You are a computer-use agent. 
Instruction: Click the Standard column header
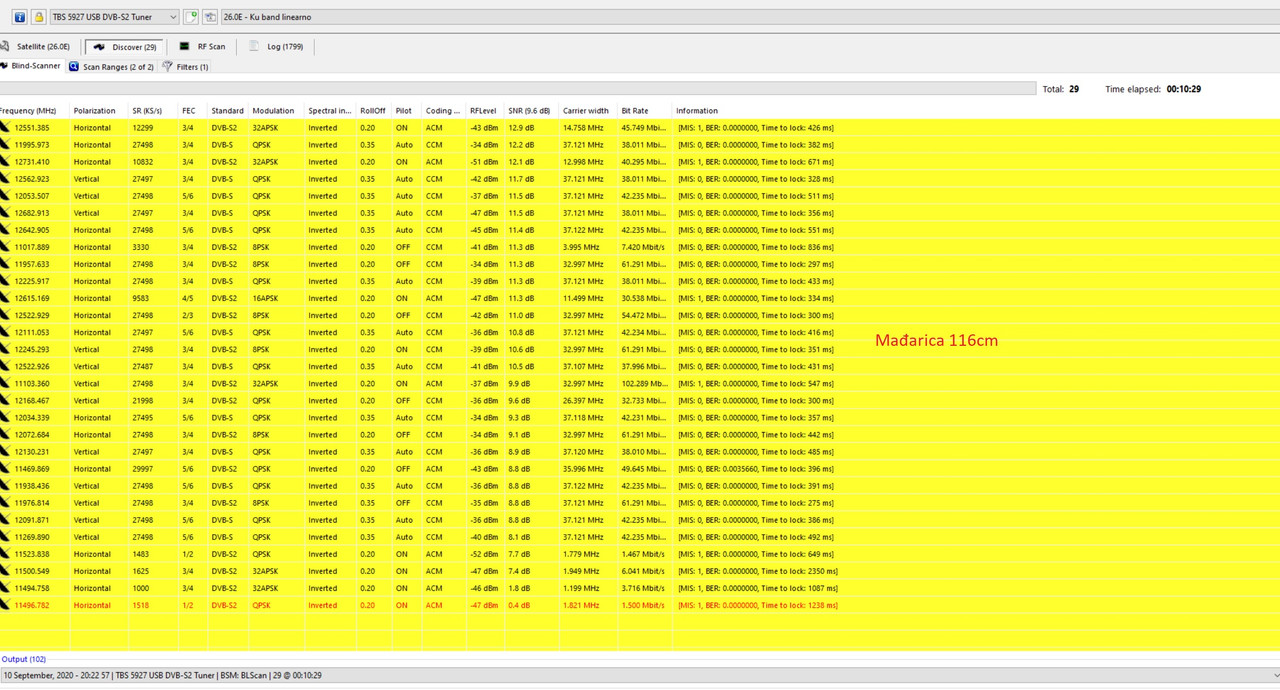coord(228,111)
